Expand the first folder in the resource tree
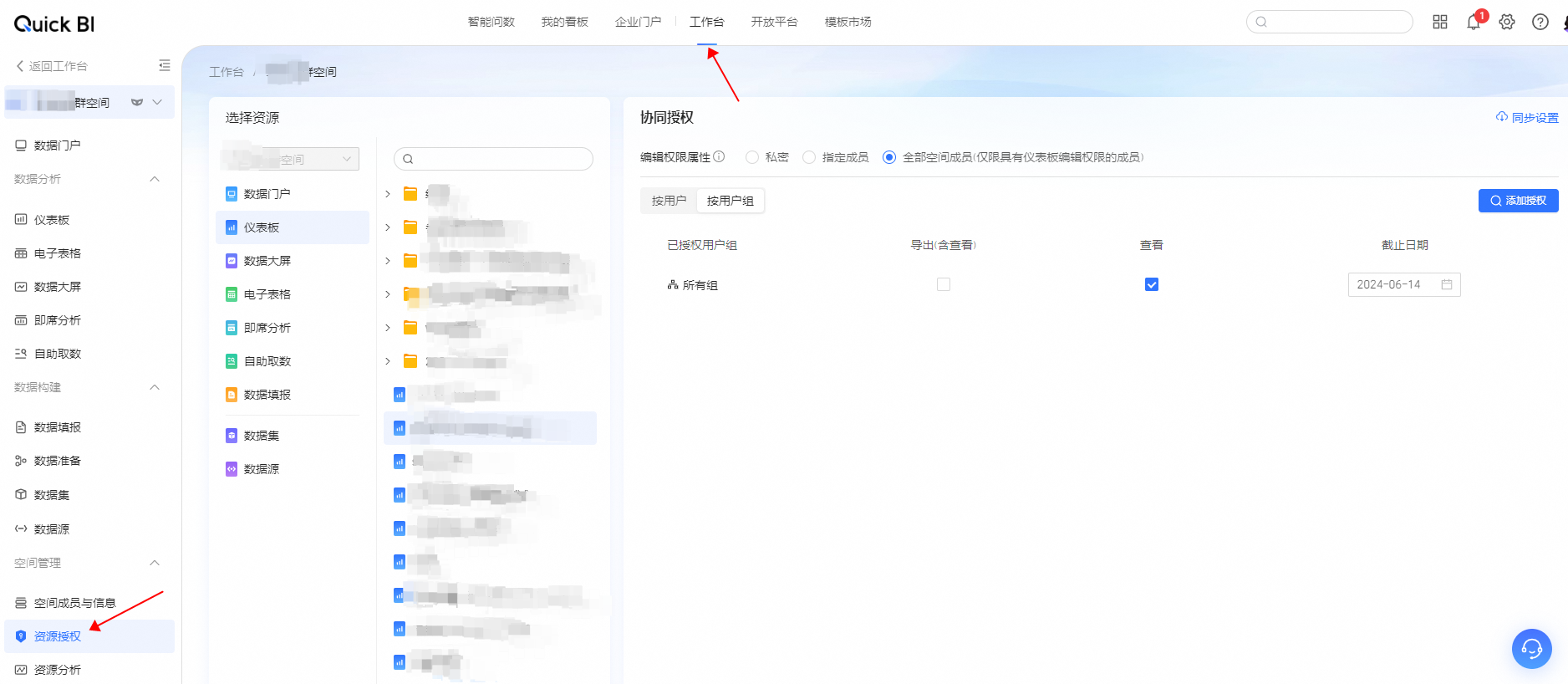This screenshot has height=684, width=1568. pos(388,194)
